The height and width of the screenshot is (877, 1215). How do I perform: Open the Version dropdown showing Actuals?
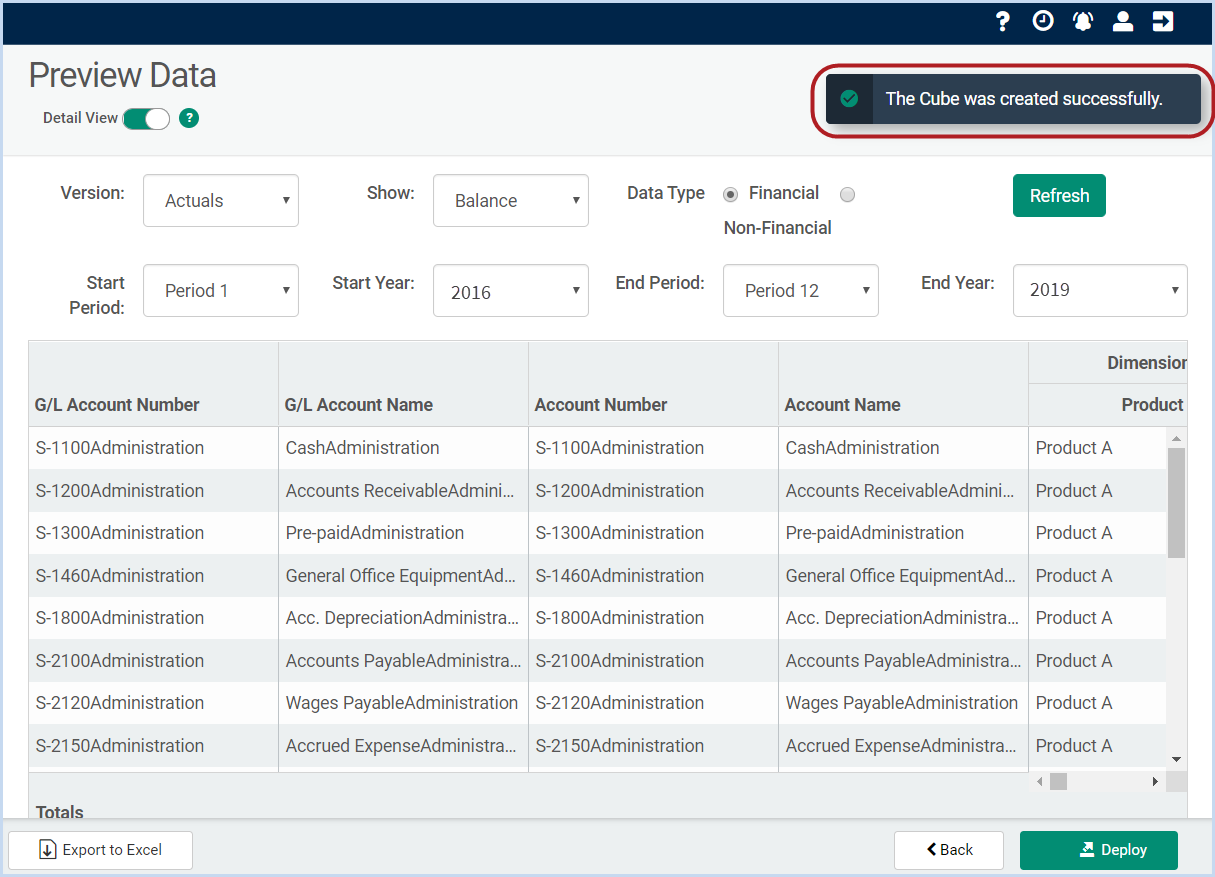(221, 201)
